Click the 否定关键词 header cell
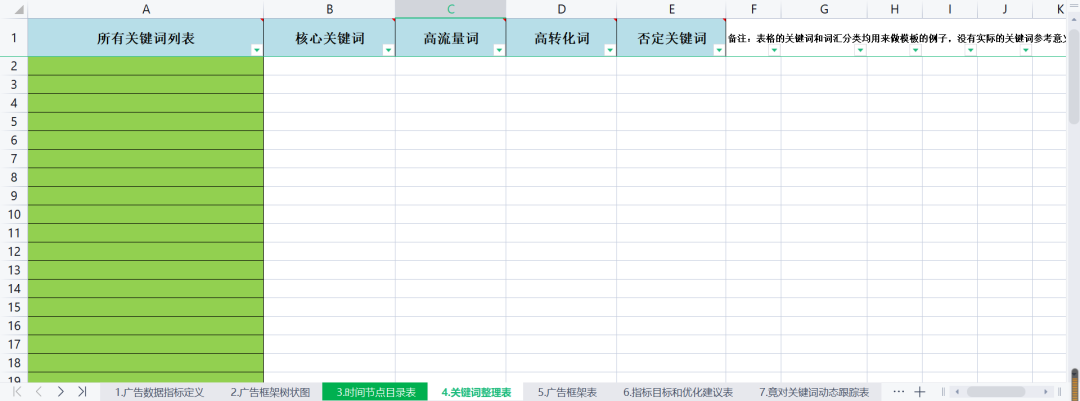This screenshot has width=1080, height=401. tap(672, 38)
